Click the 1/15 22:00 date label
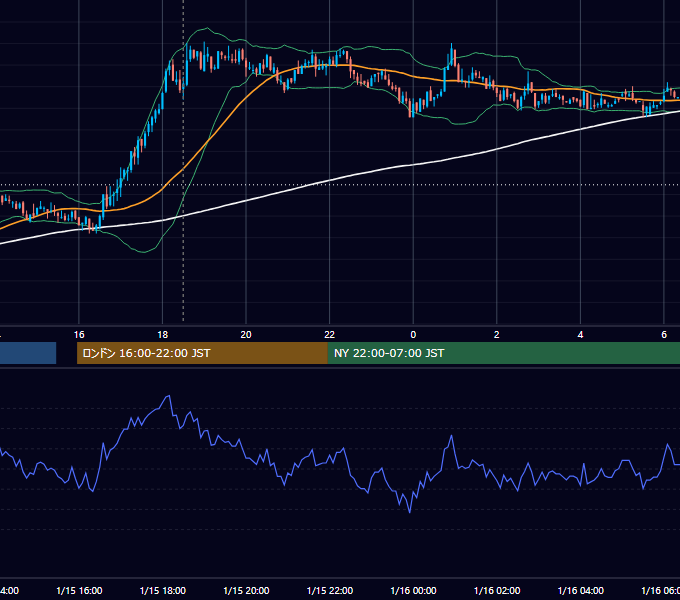This screenshot has width=680, height=600. (330, 591)
